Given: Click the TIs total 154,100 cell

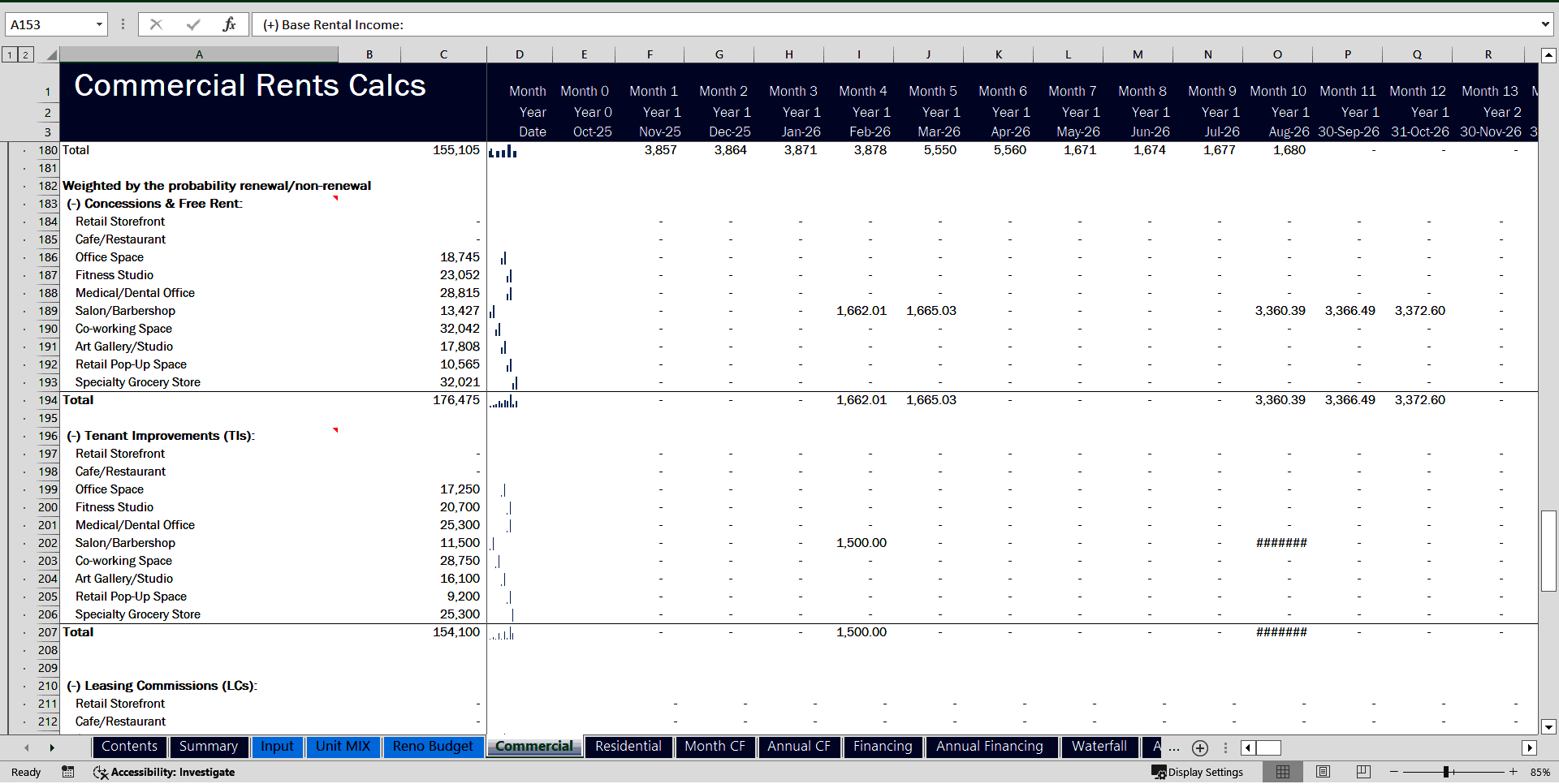Looking at the screenshot, I should (443, 632).
